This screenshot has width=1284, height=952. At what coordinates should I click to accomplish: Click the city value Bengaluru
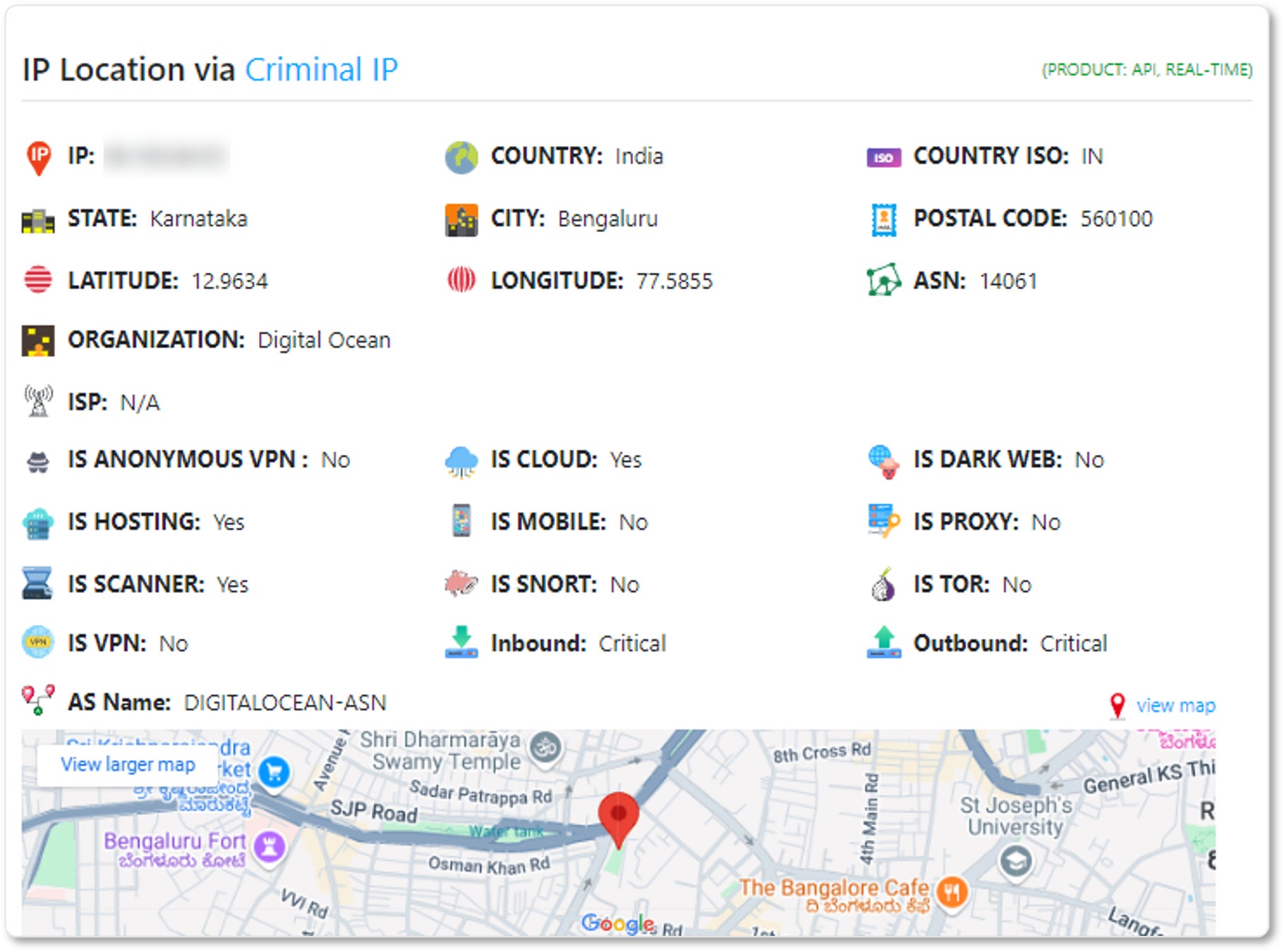point(608,219)
